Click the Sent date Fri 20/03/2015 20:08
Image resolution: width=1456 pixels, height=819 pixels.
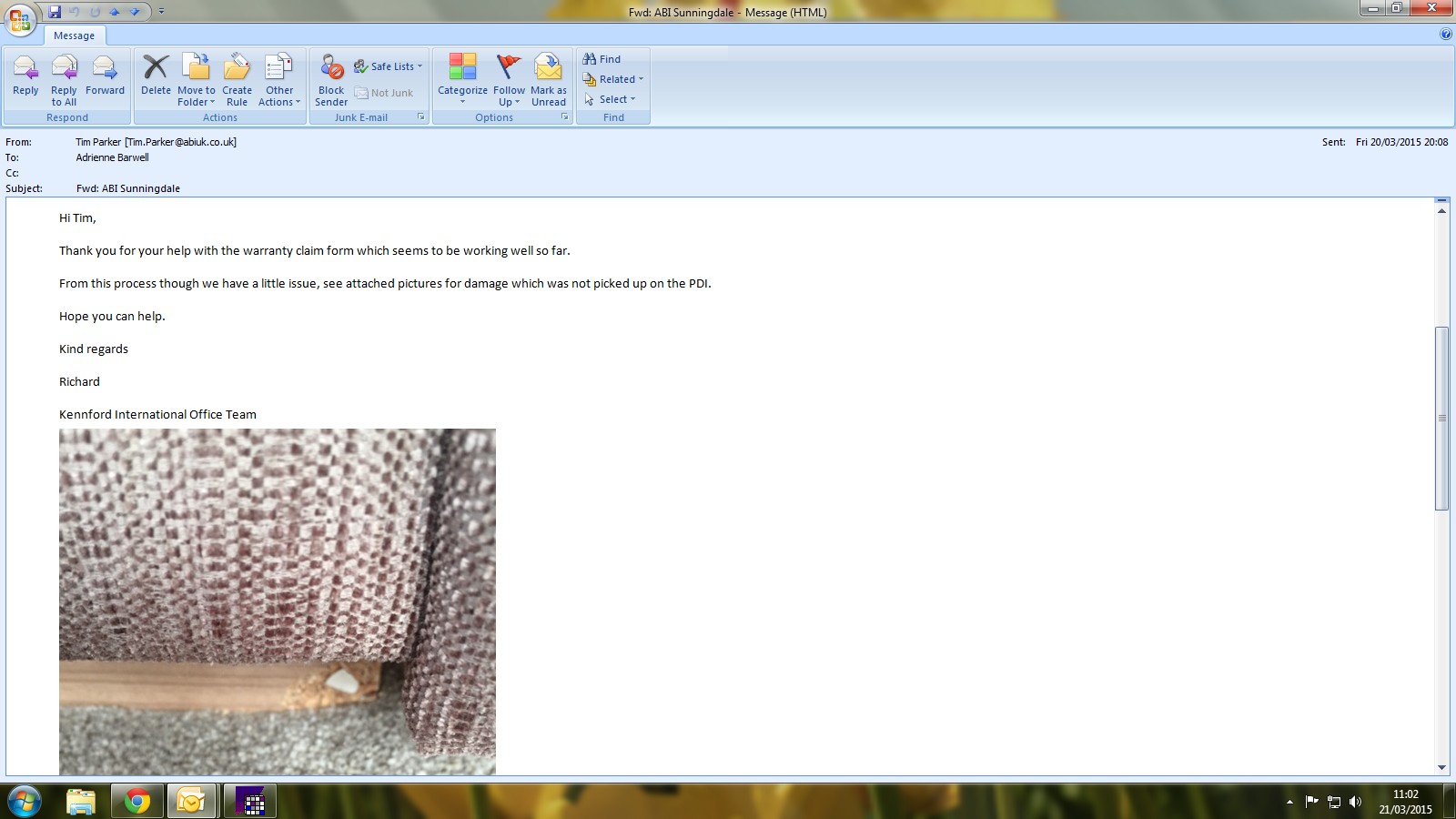point(1401,142)
